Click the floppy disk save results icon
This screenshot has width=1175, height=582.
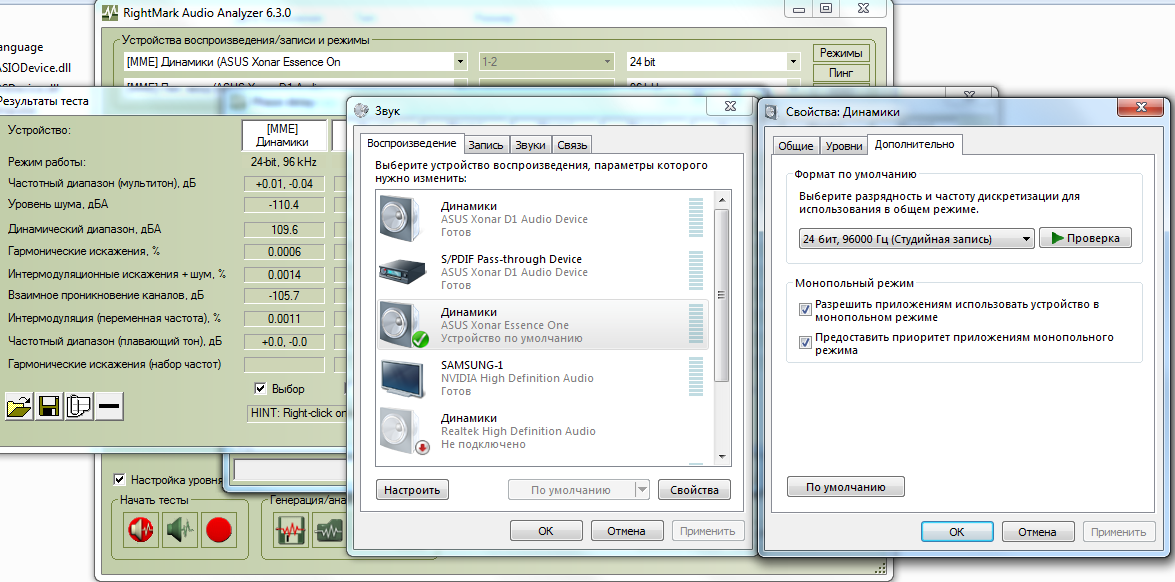click(49, 406)
